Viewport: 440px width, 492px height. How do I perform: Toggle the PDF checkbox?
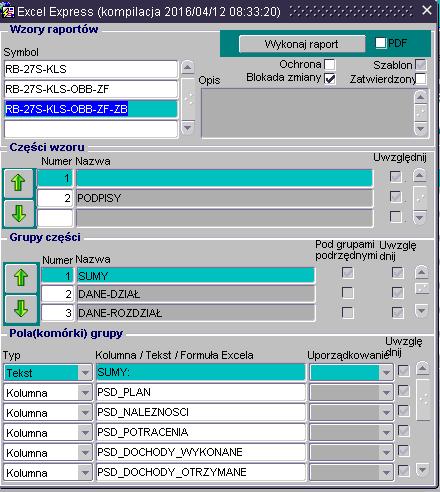coord(380,43)
